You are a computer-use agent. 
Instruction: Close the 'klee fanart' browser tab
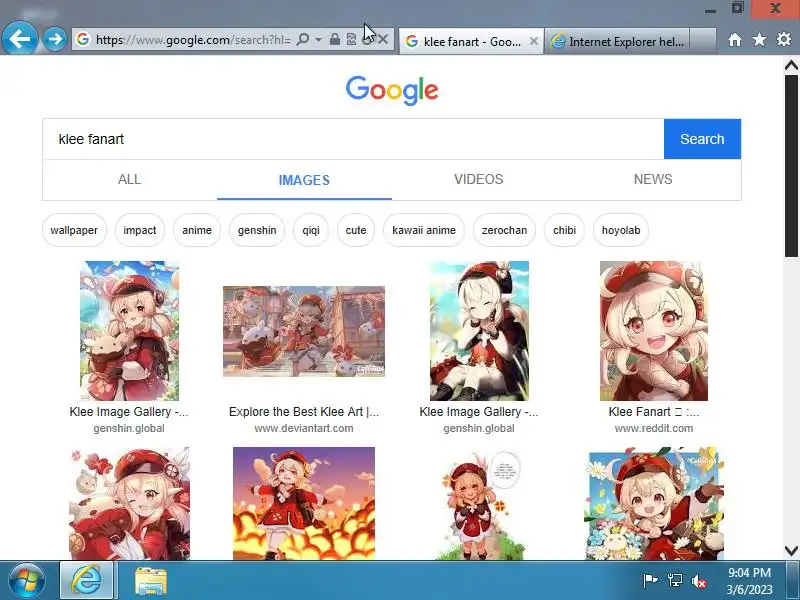tap(534, 41)
